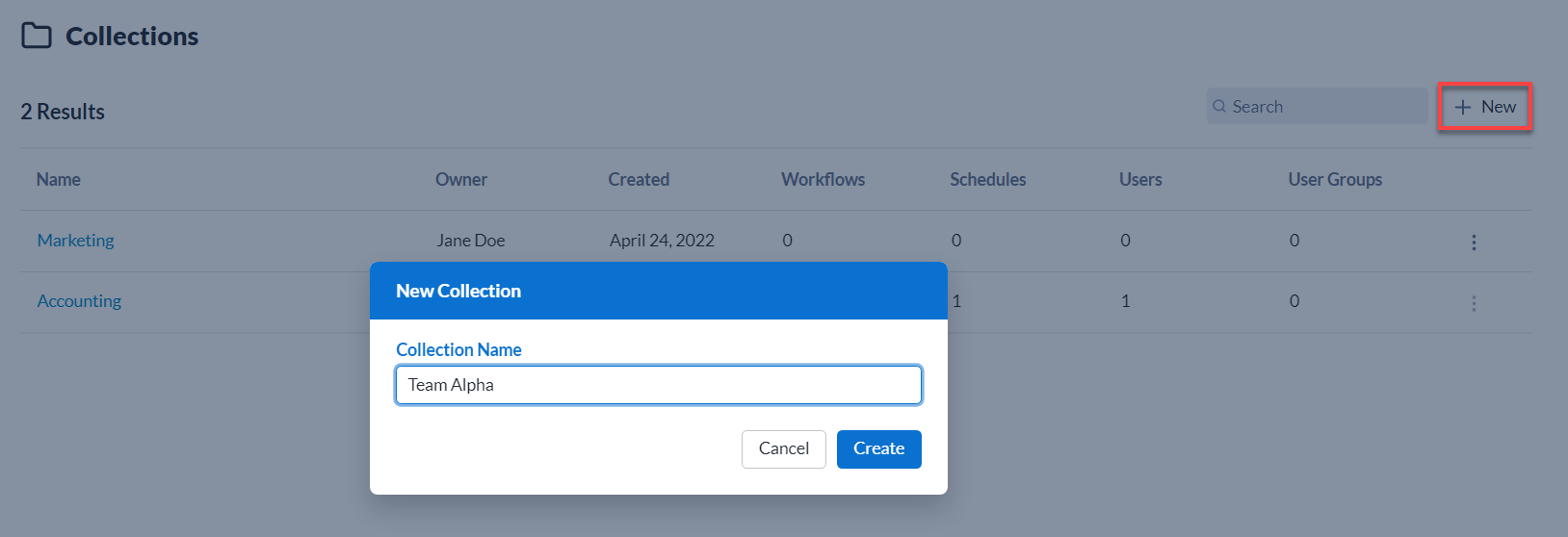Click into the Collection Name input

pyautogui.click(x=658, y=385)
